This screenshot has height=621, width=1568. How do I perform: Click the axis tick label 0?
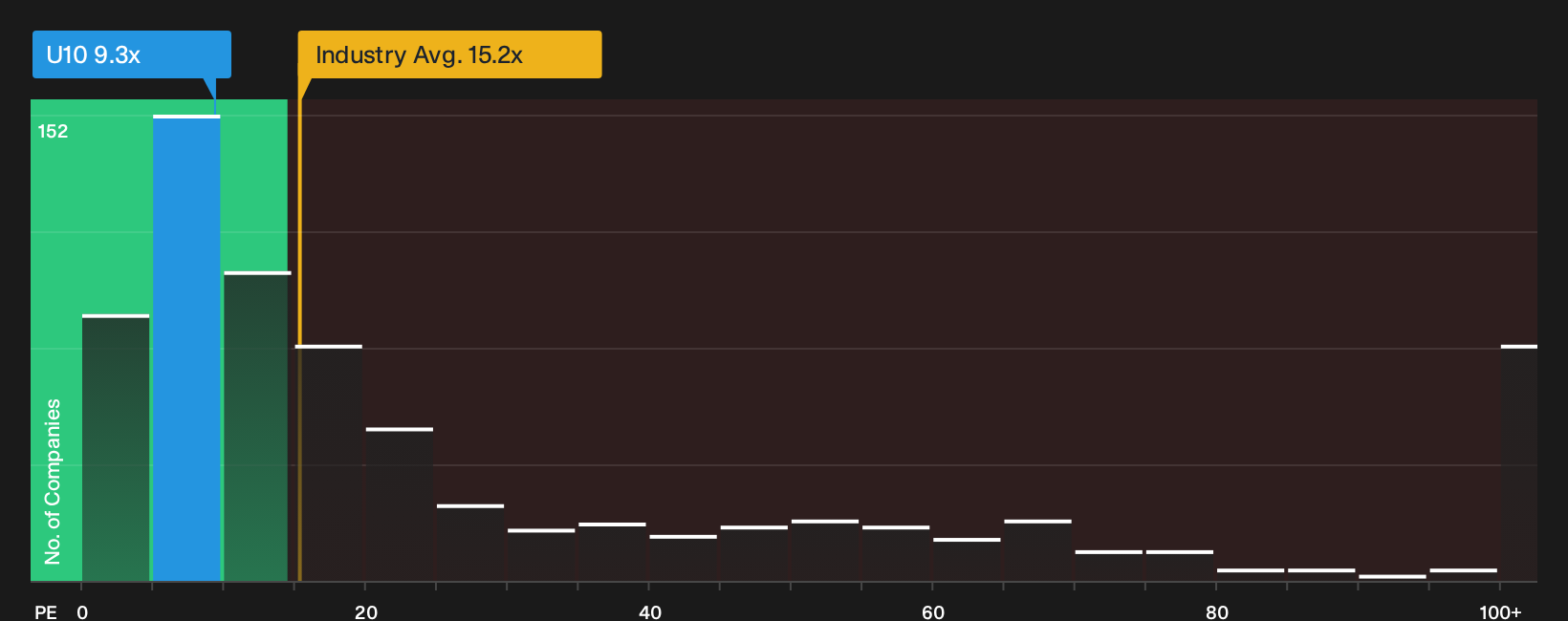click(x=82, y=611)
